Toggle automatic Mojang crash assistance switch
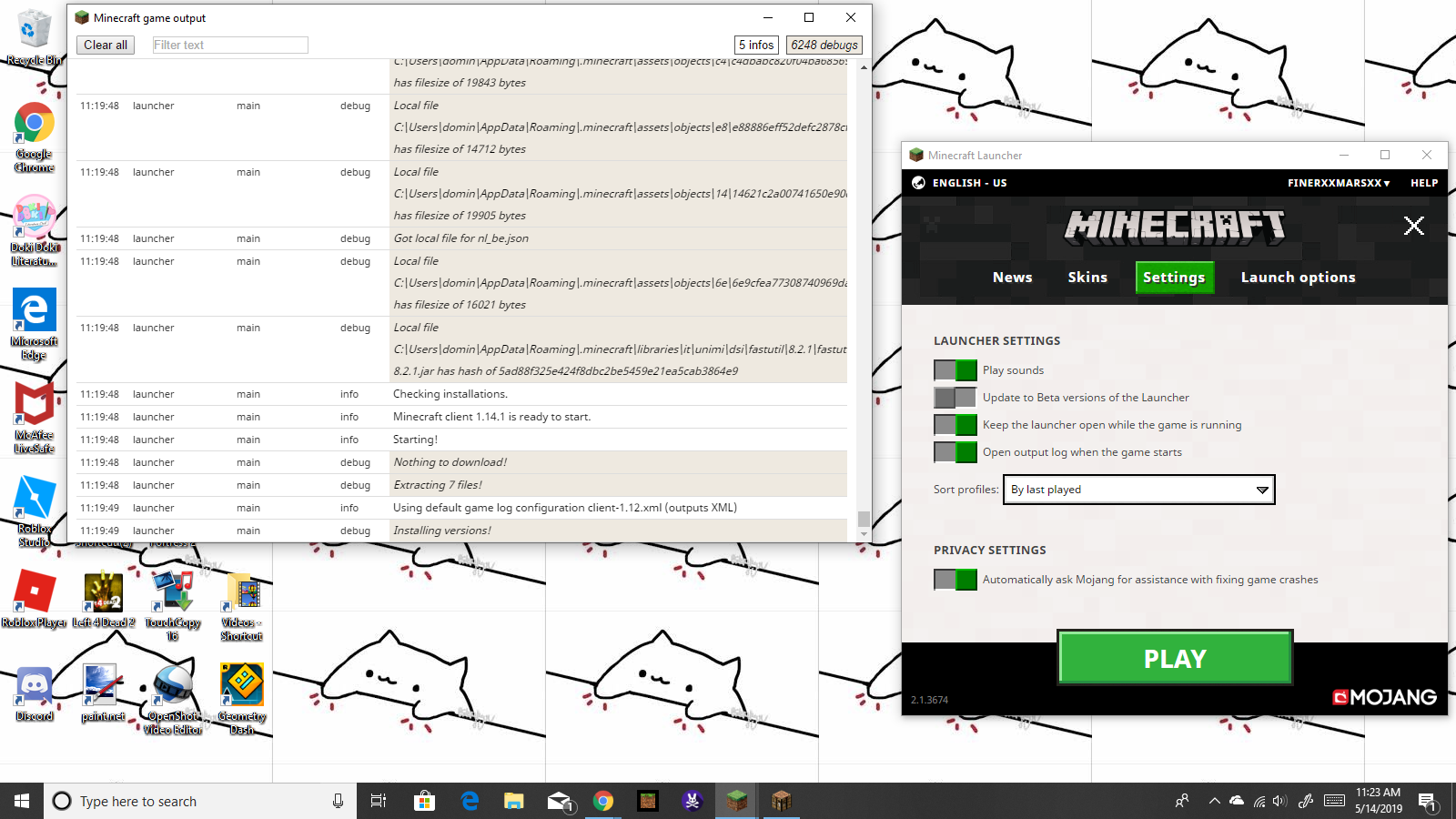The height and width of the screenshot is (819, 1456). [x=955, y=580]
